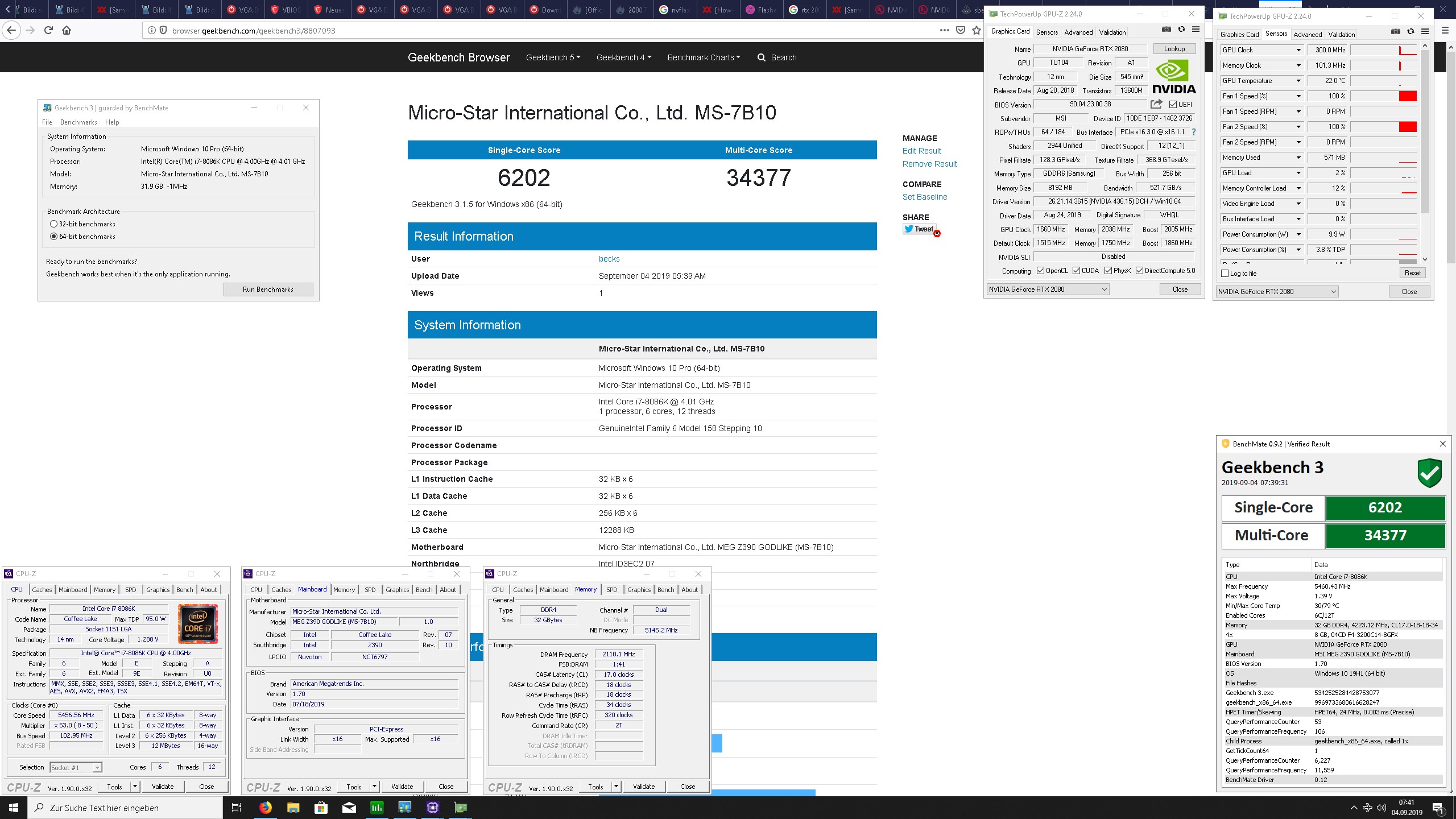
Task: Click the Tweet share button
Action: tap(919, 229)
